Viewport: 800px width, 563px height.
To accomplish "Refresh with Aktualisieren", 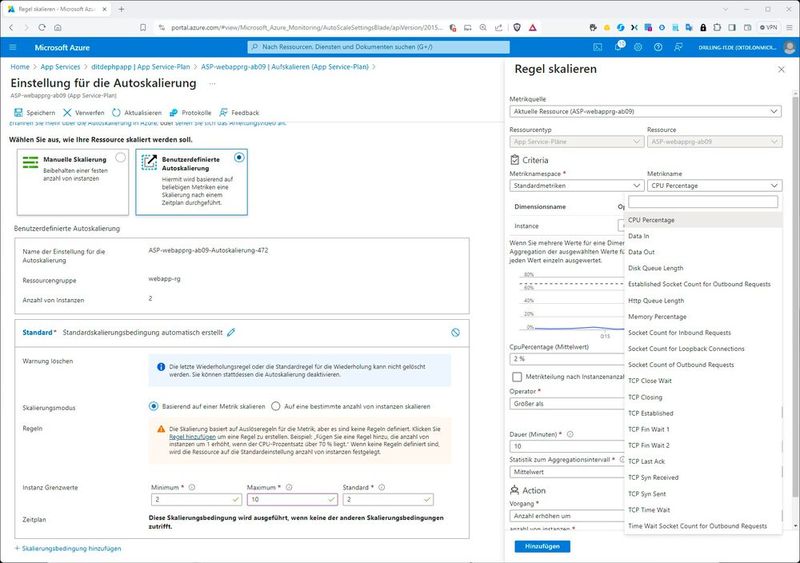I will click(x=137, y=113).
